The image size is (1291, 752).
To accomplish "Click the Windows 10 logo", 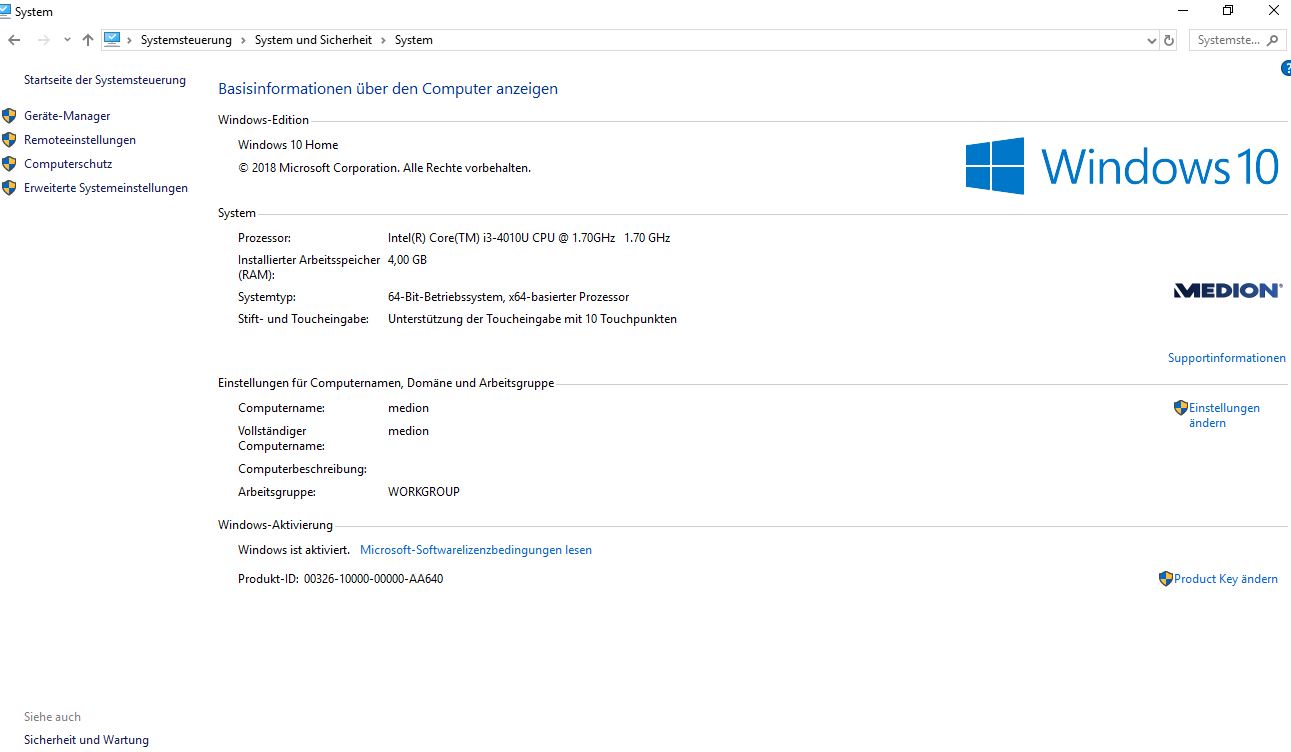I will pos(1122,166).
